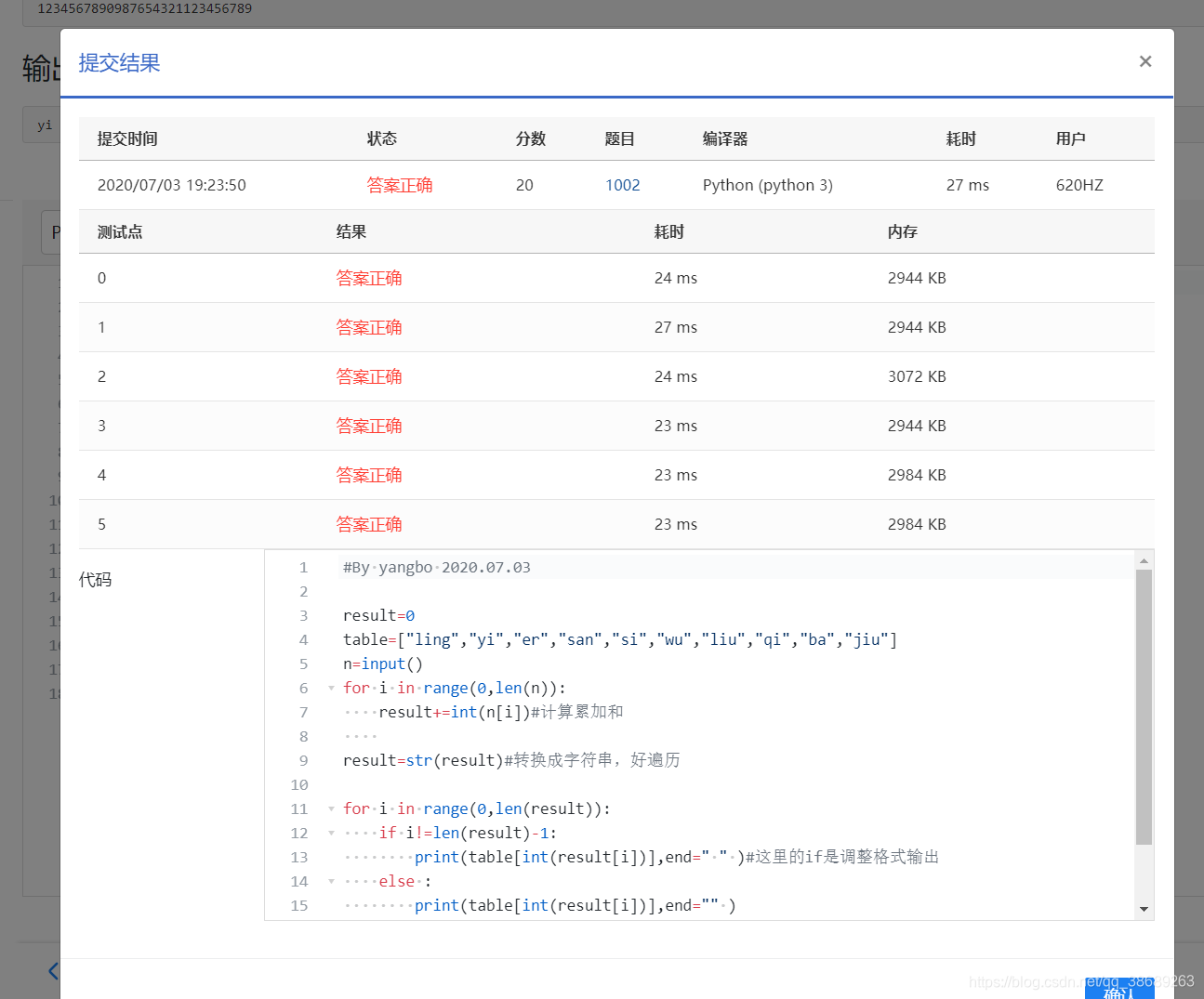Screen dimensions: 1204x999
Task: Click the 代码 label beside the code block
Action: click(x=95, y=579)
